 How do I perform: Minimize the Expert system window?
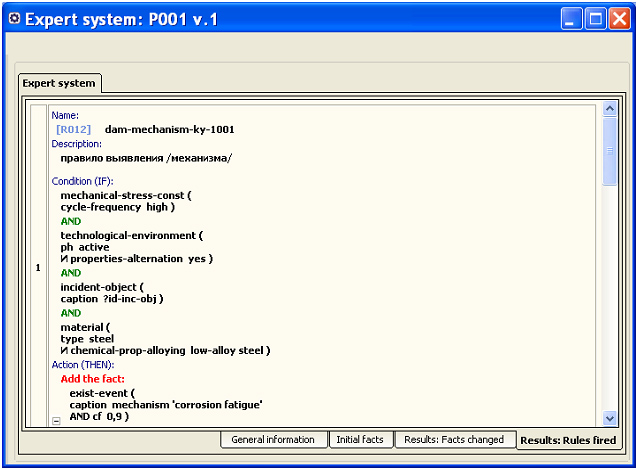[572, 19]
